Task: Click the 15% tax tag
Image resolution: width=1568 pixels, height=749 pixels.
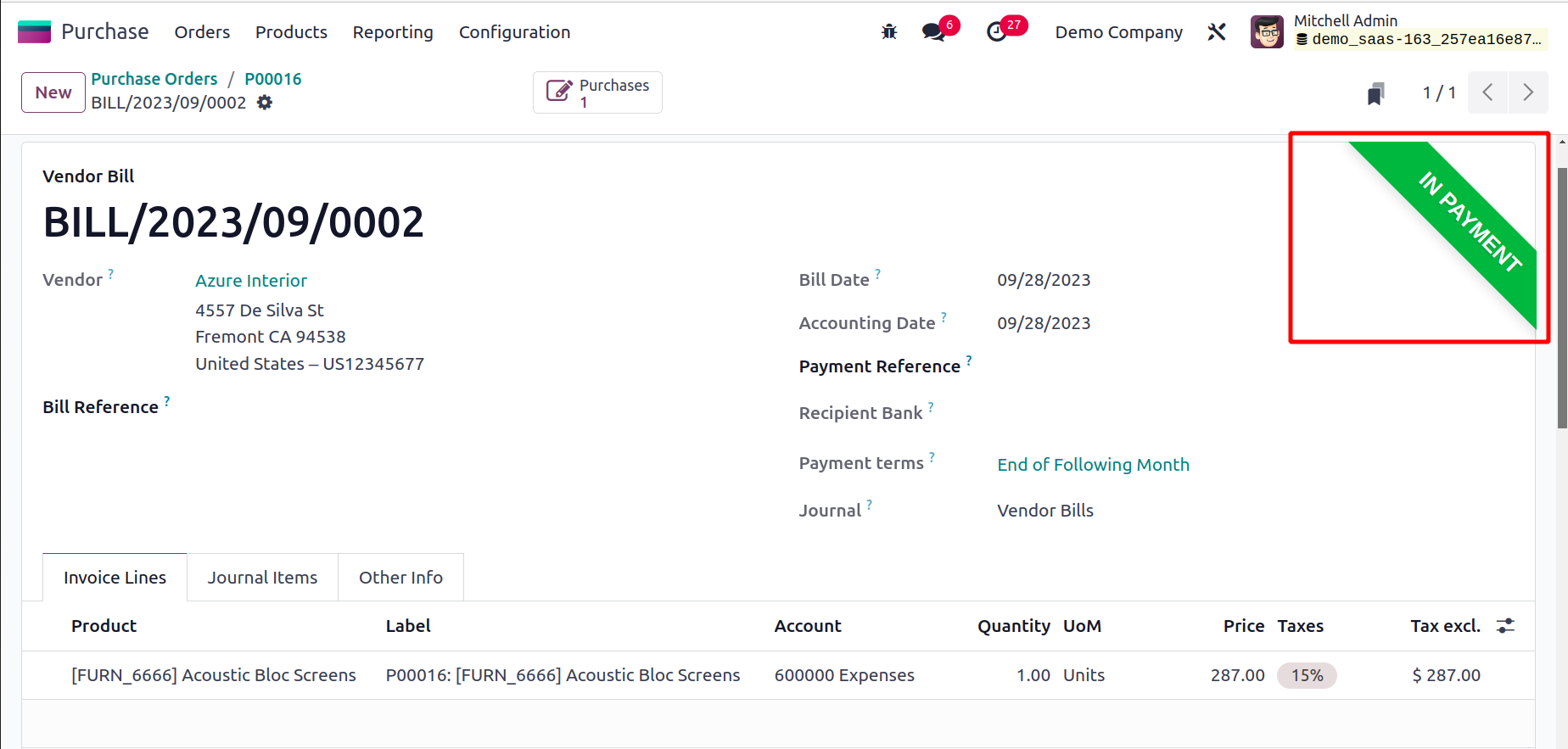Action: (x=1307, y=675)
